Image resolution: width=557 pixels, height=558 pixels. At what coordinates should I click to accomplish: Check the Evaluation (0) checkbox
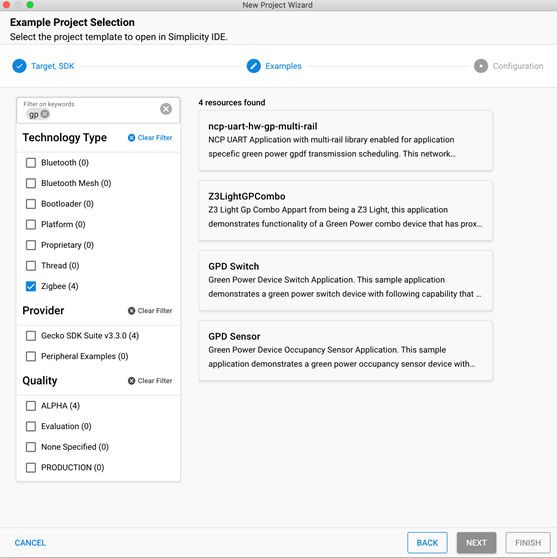coord(31,426)
